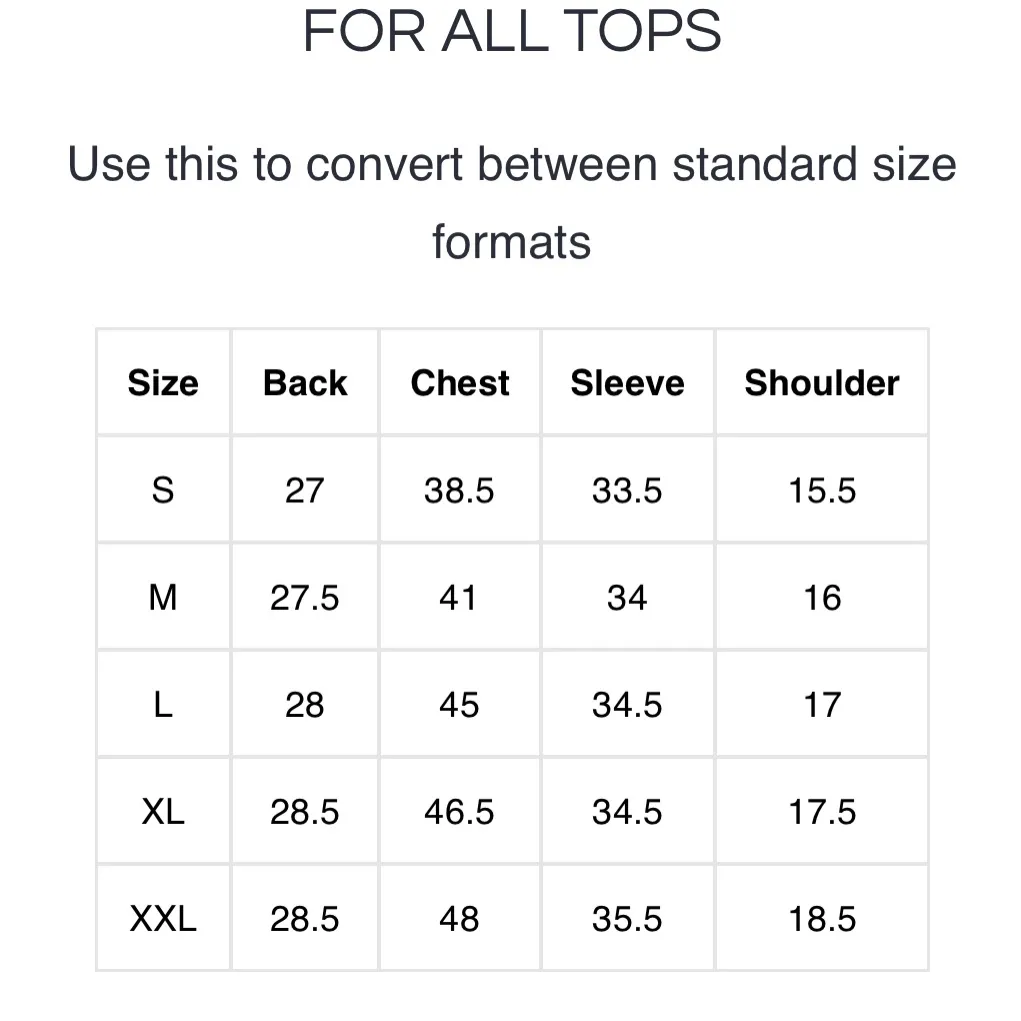Select the Shoulder column header
The height and width of the screenshot is (1021, 1021).
coord(821,383)
